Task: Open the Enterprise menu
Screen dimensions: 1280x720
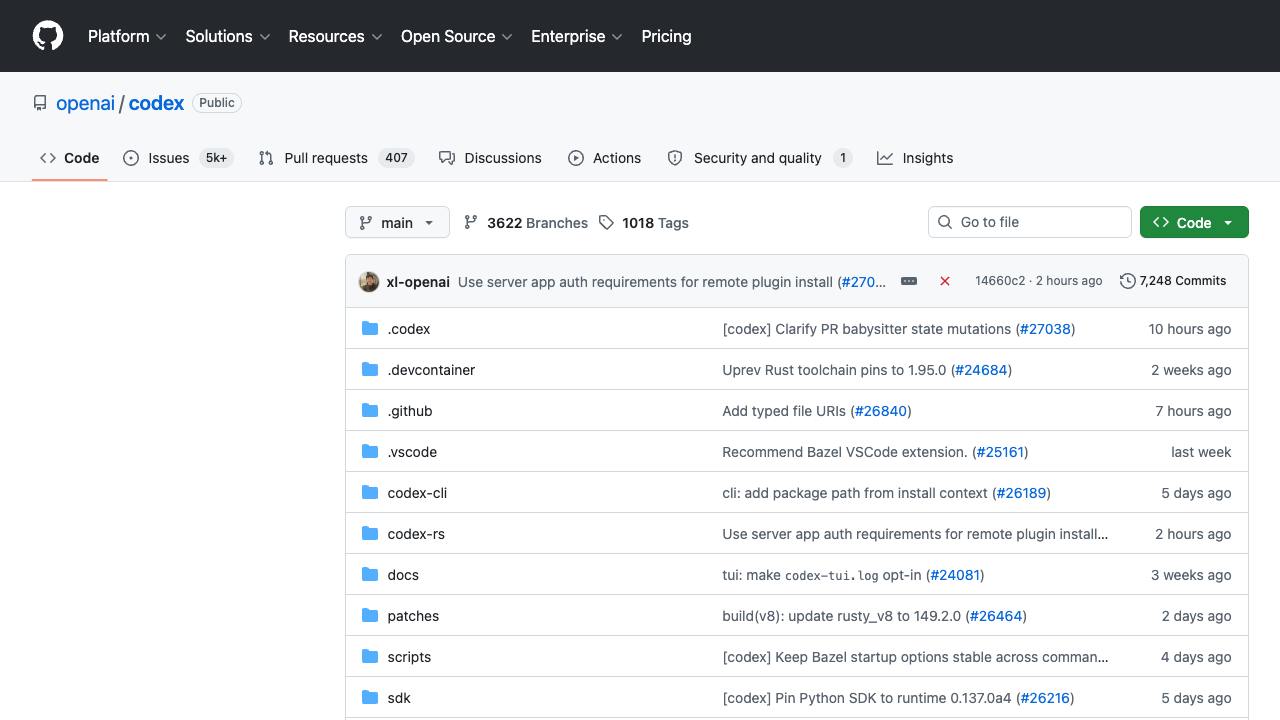Action: (577, 36)
